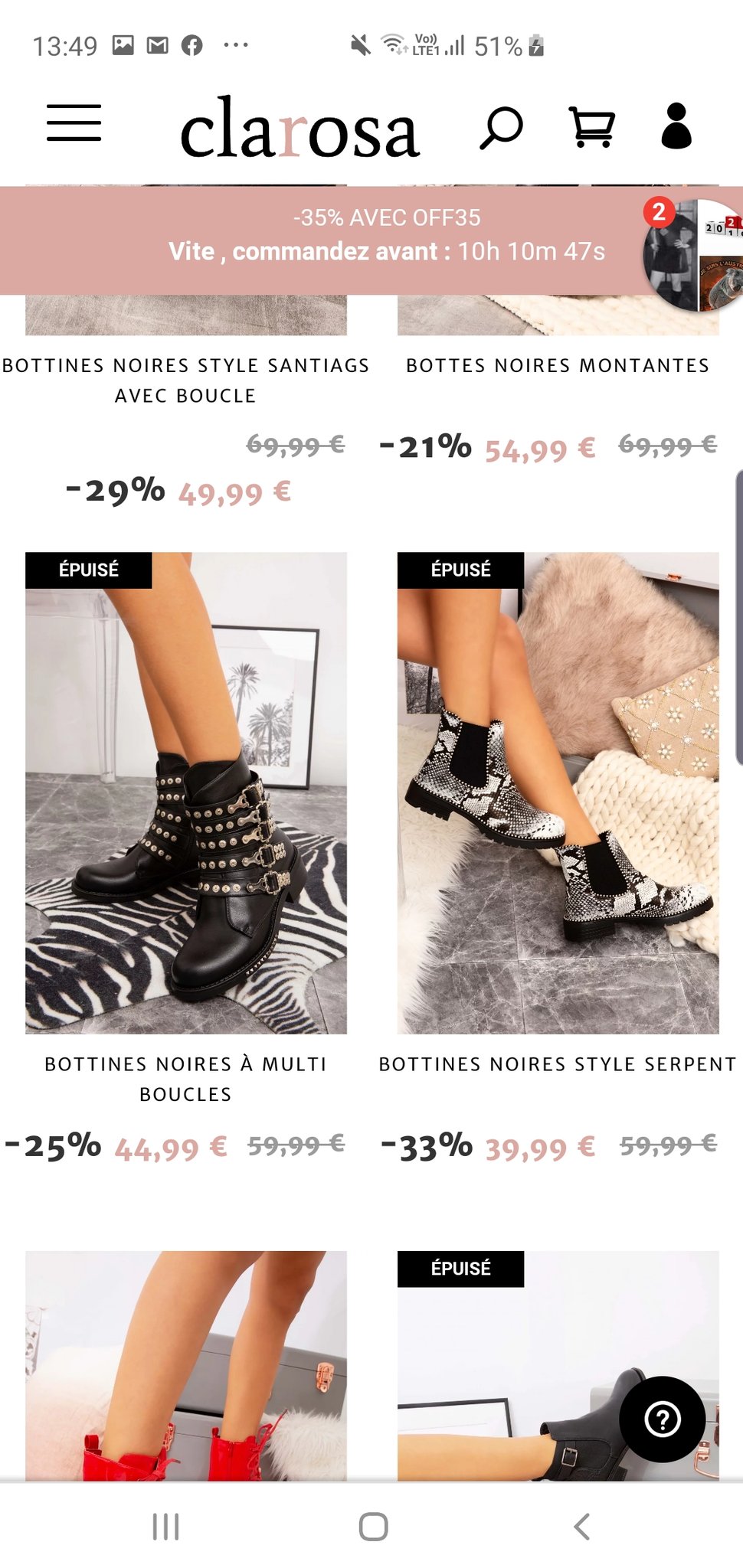Tap the search magnifier icon
The height and width of the screenshot is (1568, 743).
(x=501, y=127)
